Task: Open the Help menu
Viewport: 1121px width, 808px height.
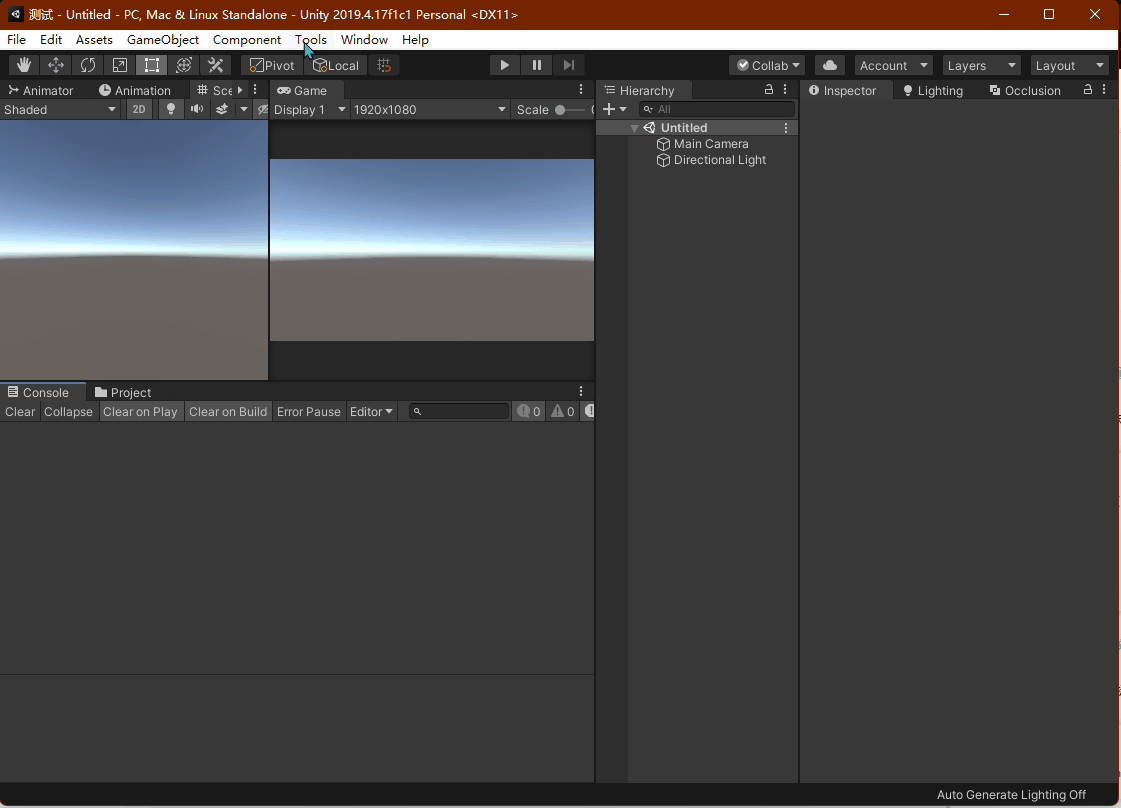Action: pos(415,39)
